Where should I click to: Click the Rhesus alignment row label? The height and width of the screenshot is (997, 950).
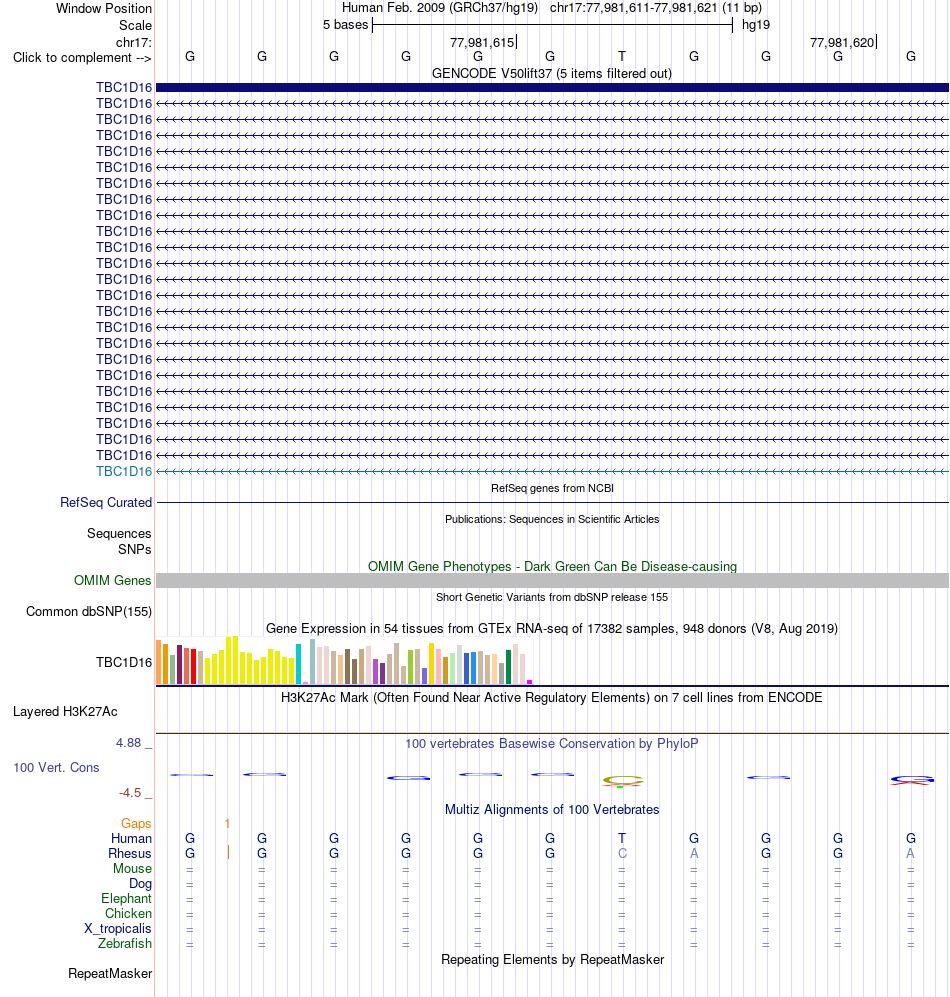pyautogui.click(x=130, y=853)
